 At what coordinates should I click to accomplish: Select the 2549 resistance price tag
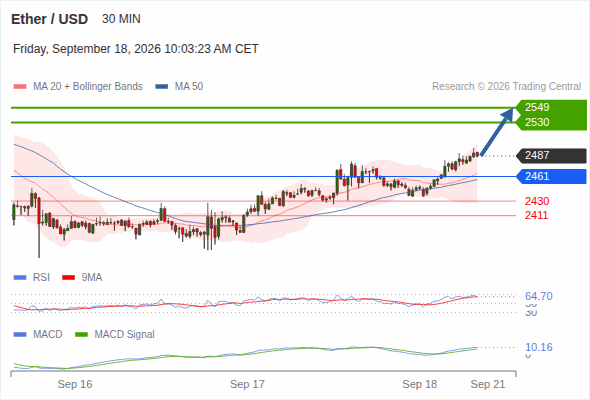click(552, 107)
